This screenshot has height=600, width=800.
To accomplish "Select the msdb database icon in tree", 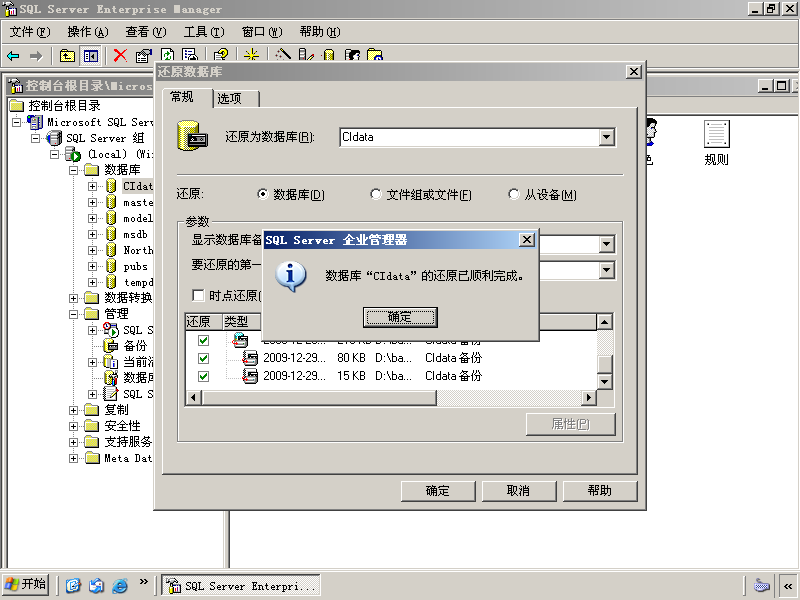I will coord(111,234).
